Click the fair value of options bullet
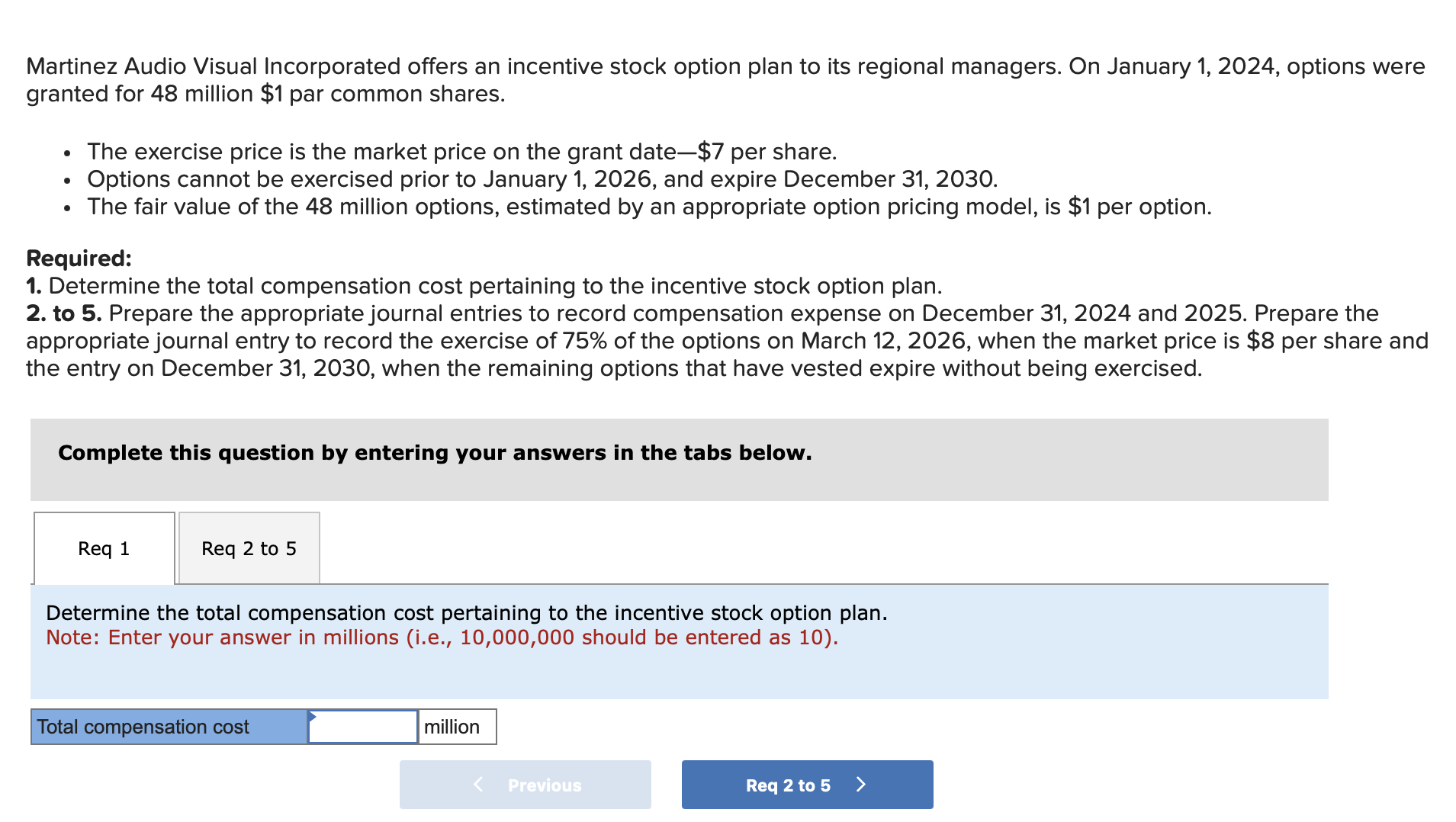 (648, 207)
